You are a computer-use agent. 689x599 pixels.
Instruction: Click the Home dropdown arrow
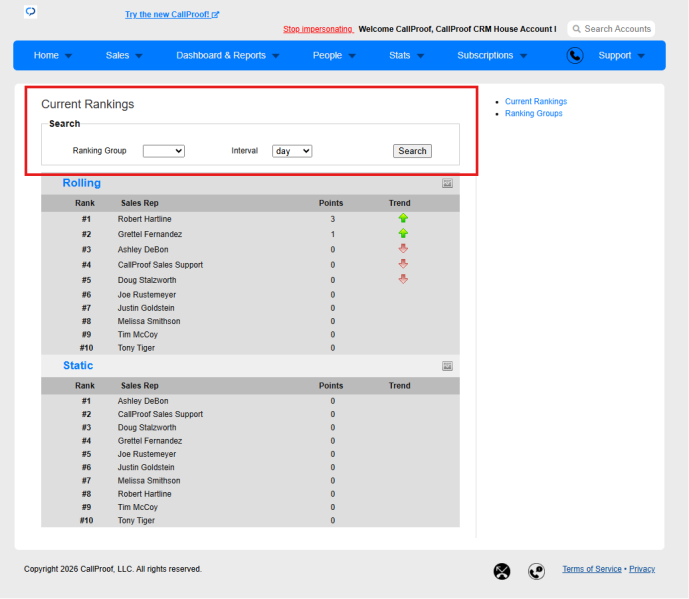tap(69, 56)
